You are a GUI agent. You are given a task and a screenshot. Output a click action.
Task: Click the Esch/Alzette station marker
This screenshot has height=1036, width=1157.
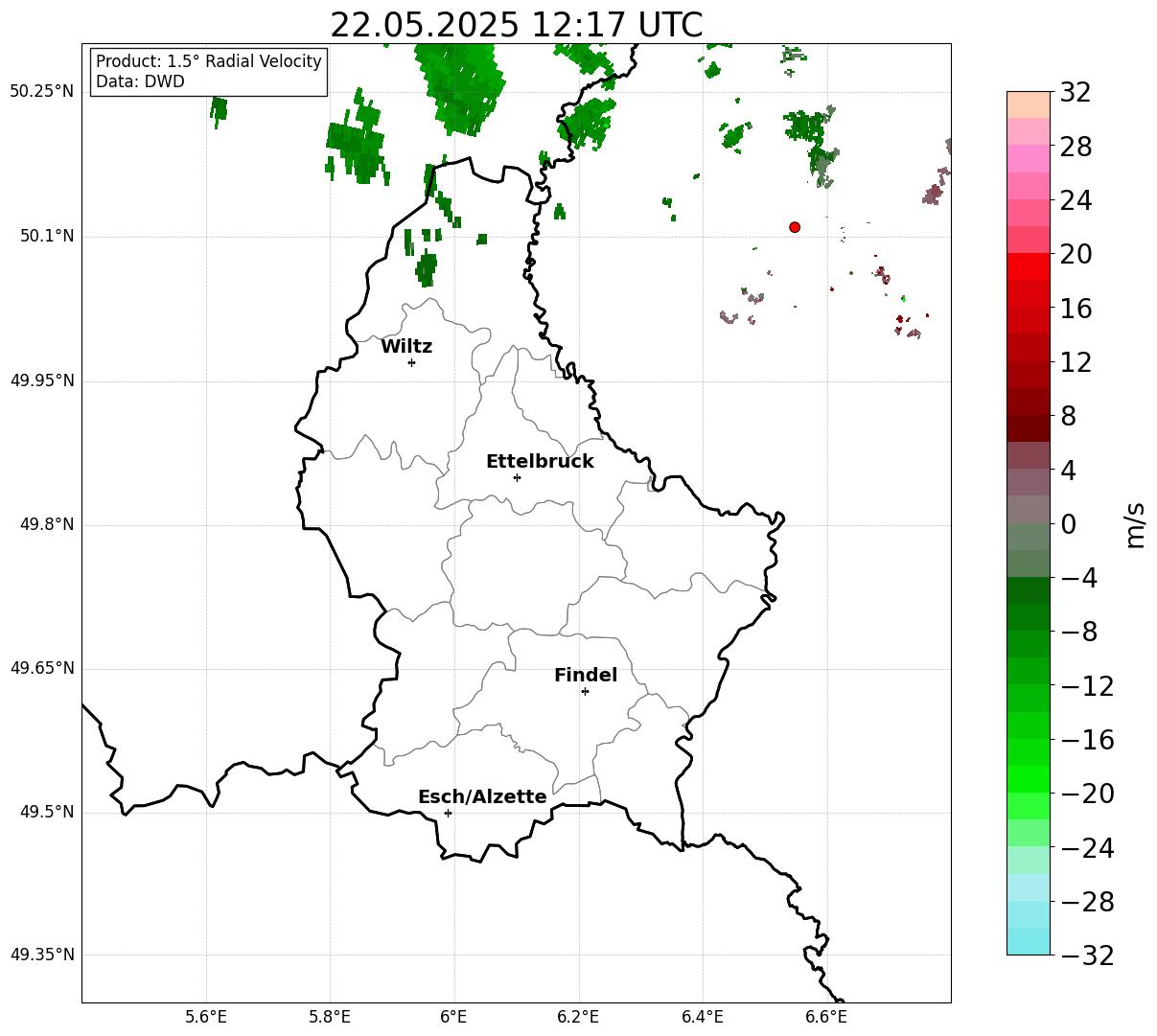click(448, 813)
